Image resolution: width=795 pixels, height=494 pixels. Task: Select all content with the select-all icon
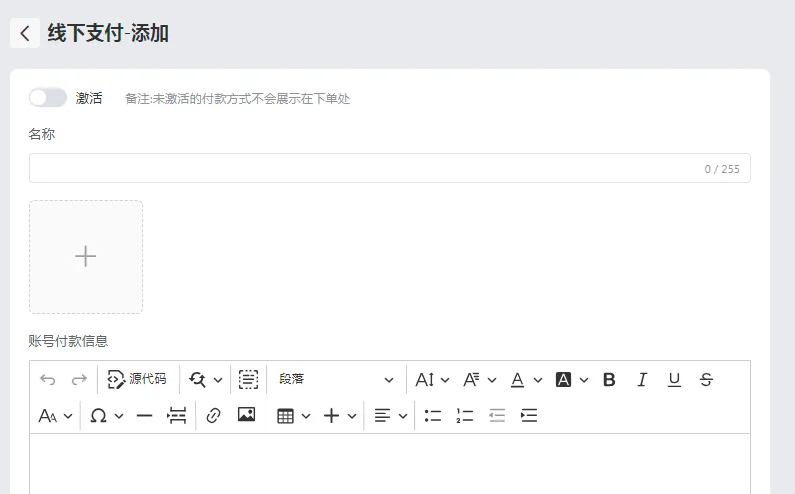[x=248, y=379]
